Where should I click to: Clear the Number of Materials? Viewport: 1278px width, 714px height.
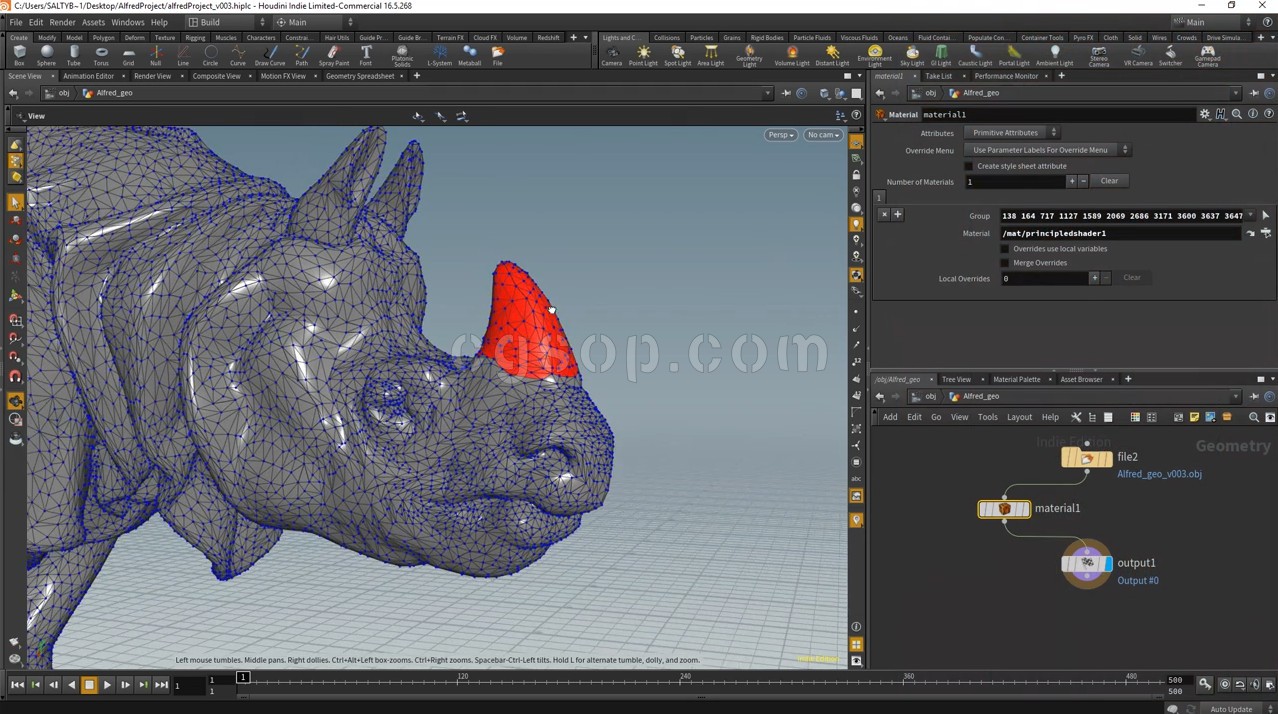(1109, 181)
